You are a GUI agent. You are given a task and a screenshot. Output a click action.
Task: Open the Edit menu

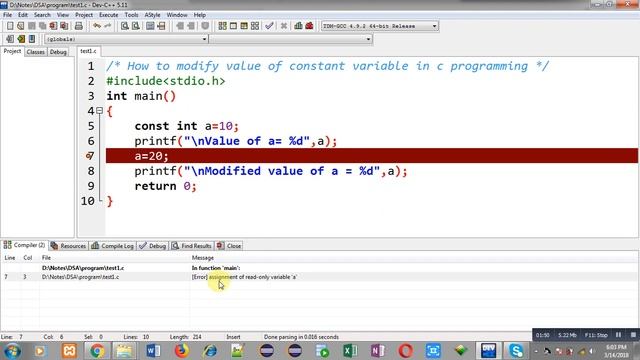[23, 15]
